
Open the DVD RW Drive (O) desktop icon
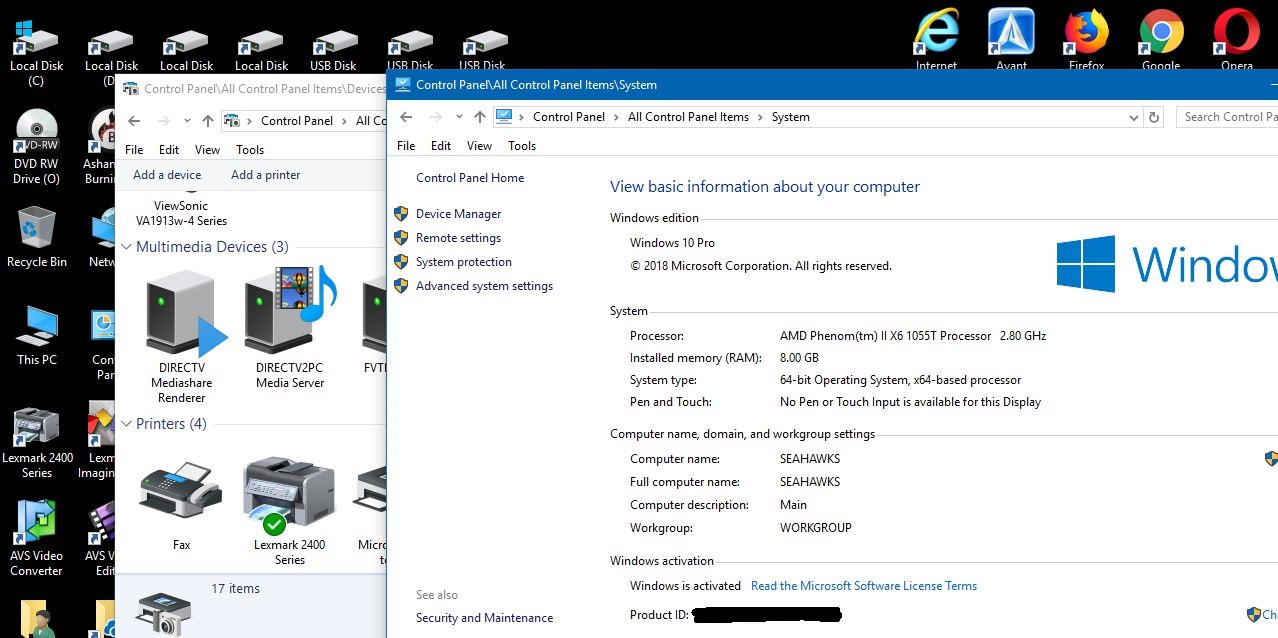[36, 148]
